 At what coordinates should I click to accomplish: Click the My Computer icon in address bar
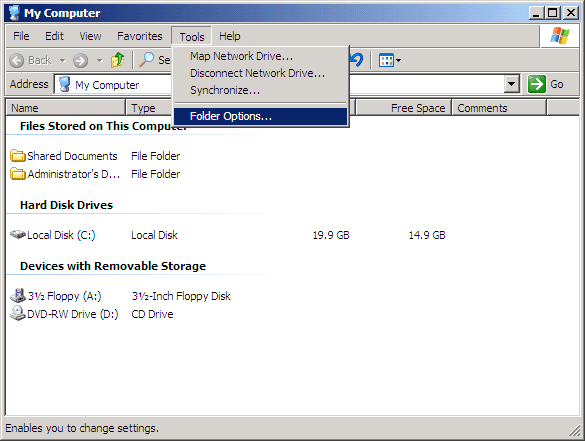click(x=65, y=84)
